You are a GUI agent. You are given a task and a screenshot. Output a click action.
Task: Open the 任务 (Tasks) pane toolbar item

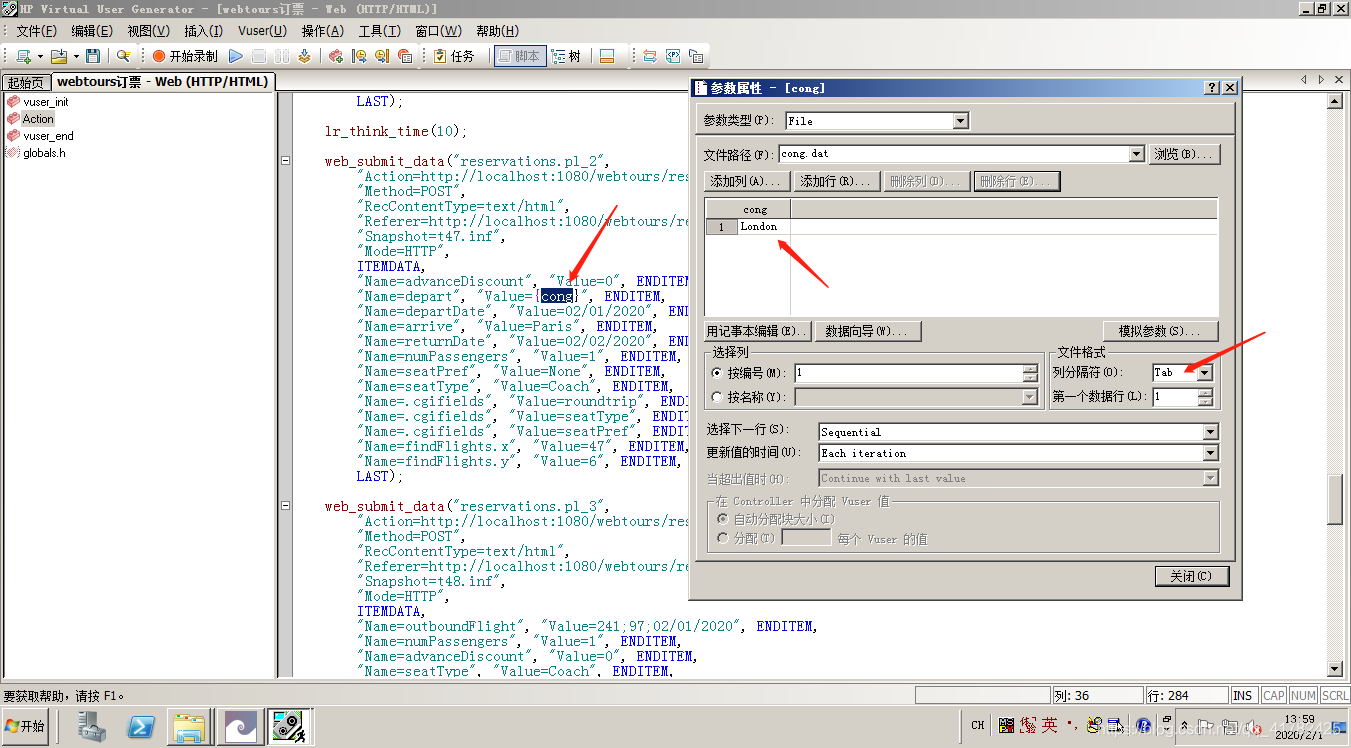[x=454, y=56]
